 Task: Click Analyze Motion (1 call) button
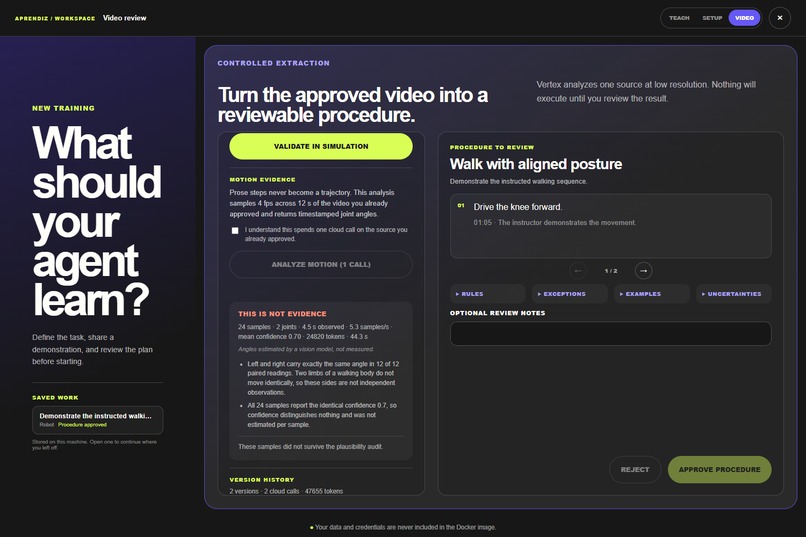pyautogui.click(x=321, y=265)
